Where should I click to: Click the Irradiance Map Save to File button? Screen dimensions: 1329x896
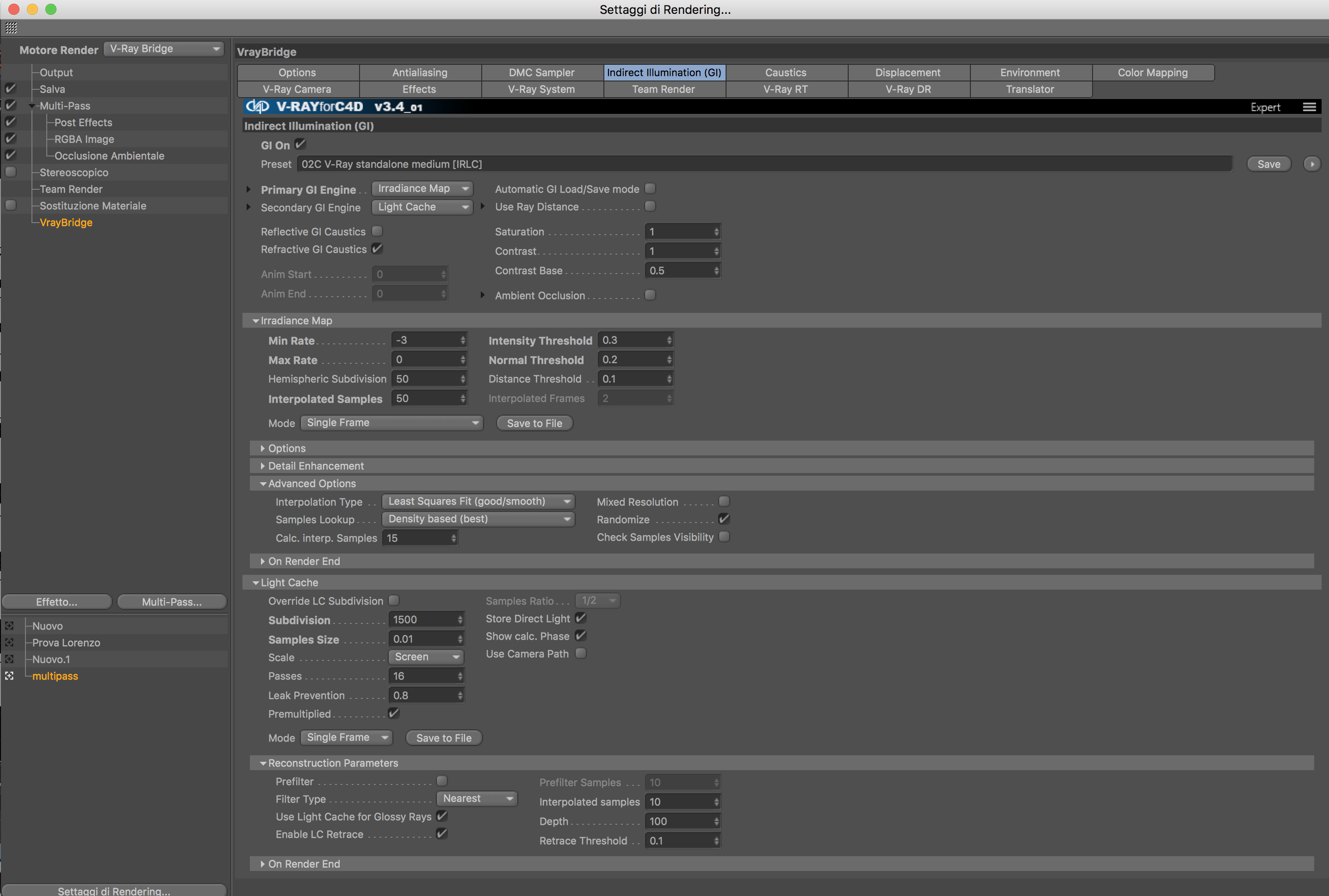pos(534,423)
